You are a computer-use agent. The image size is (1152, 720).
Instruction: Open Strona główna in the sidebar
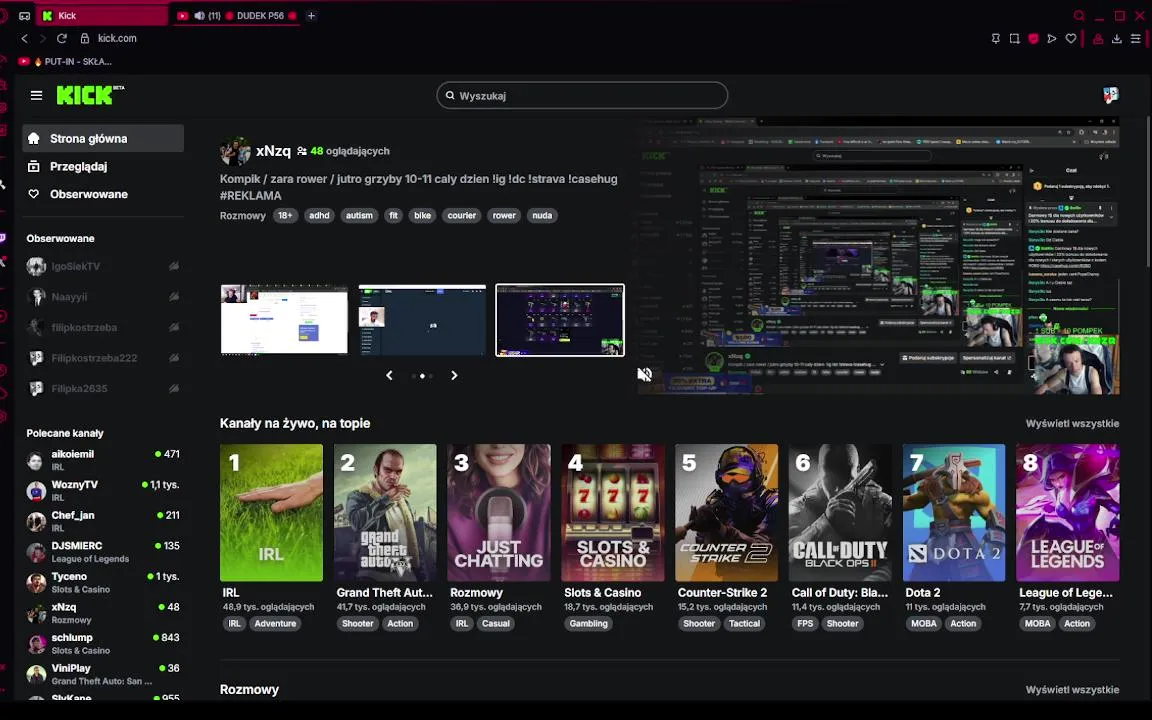pos(103,138)
